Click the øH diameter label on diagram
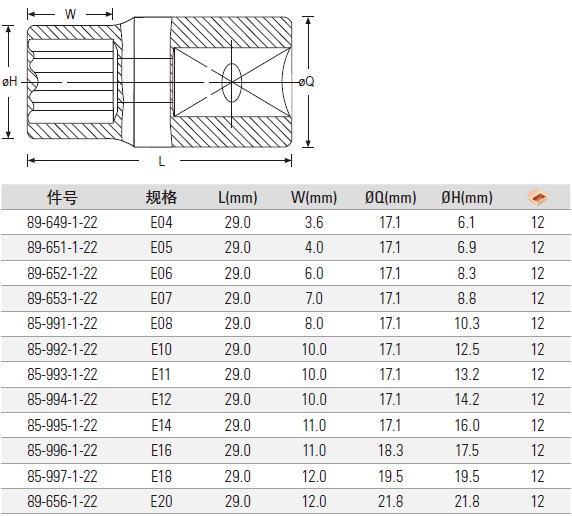This screenshot has height=516, width=572. [x=10, y=81]
